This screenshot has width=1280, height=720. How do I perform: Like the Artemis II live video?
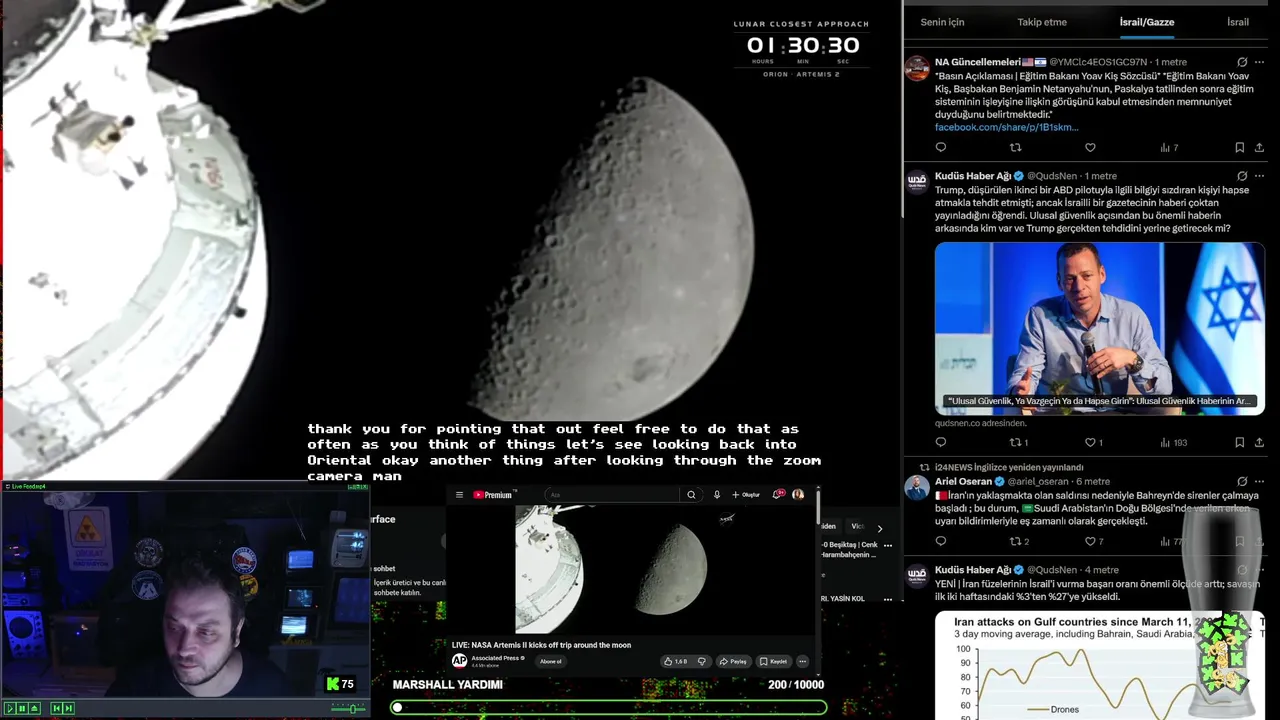(x=675, y=661)
